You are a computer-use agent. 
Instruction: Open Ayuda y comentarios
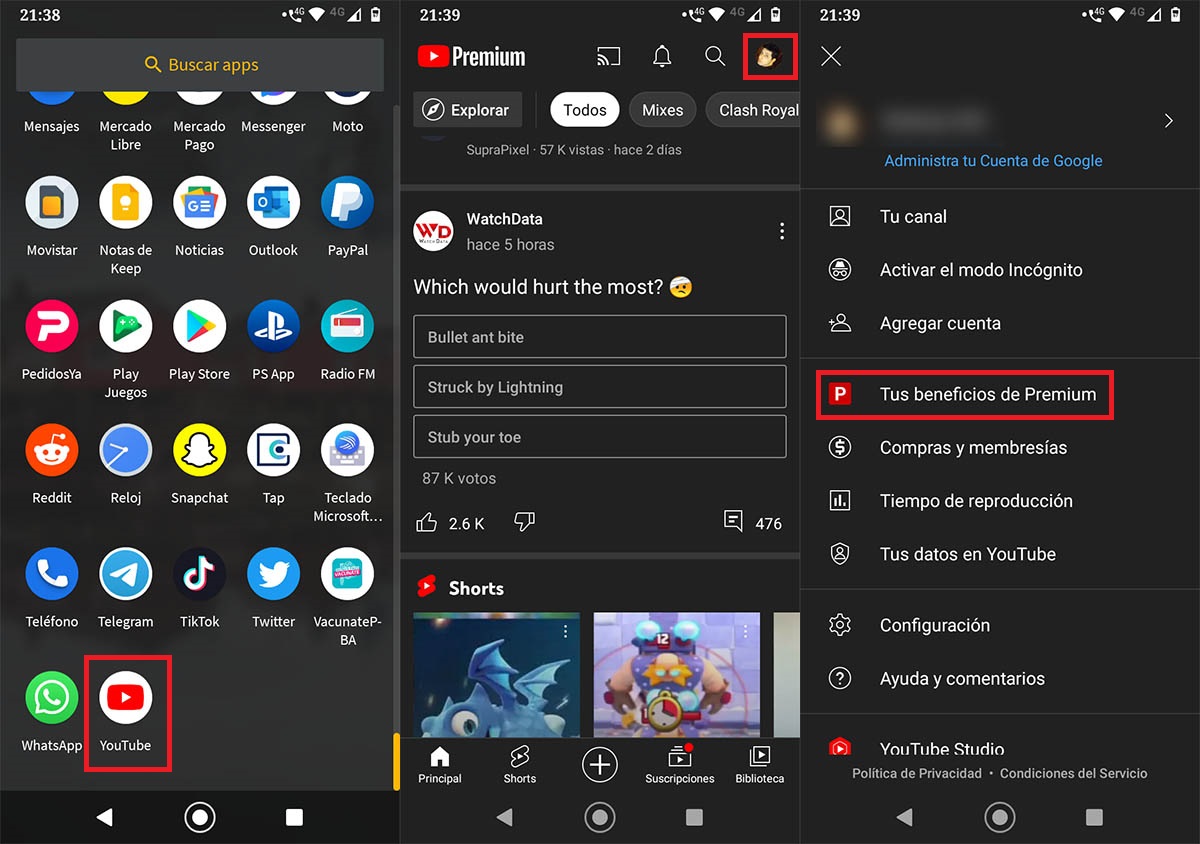[1000, 678]
